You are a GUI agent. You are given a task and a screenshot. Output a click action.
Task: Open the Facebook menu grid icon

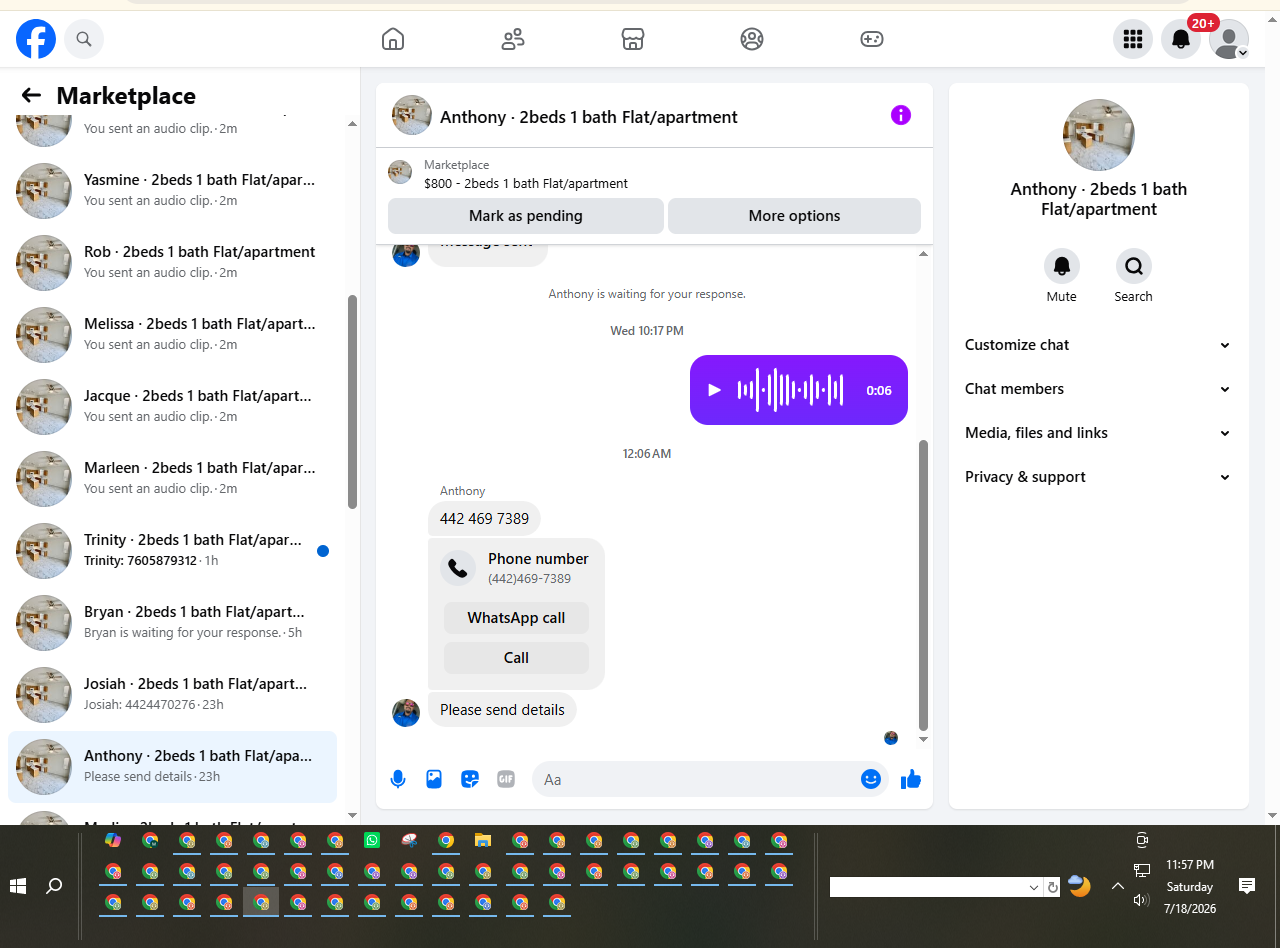click(x=1133, y=39)
